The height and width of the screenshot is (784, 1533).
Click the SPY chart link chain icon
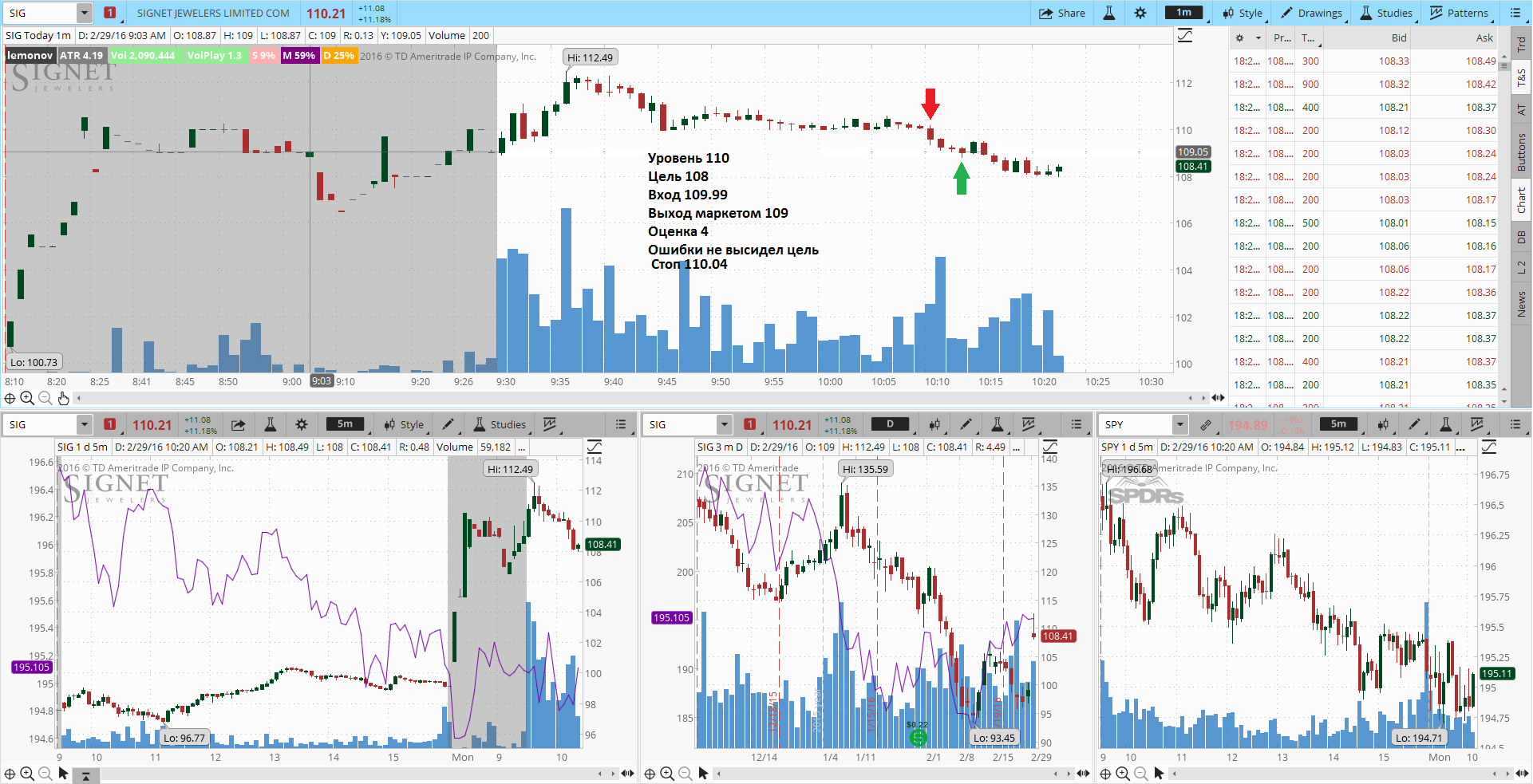coord(1206,424)
